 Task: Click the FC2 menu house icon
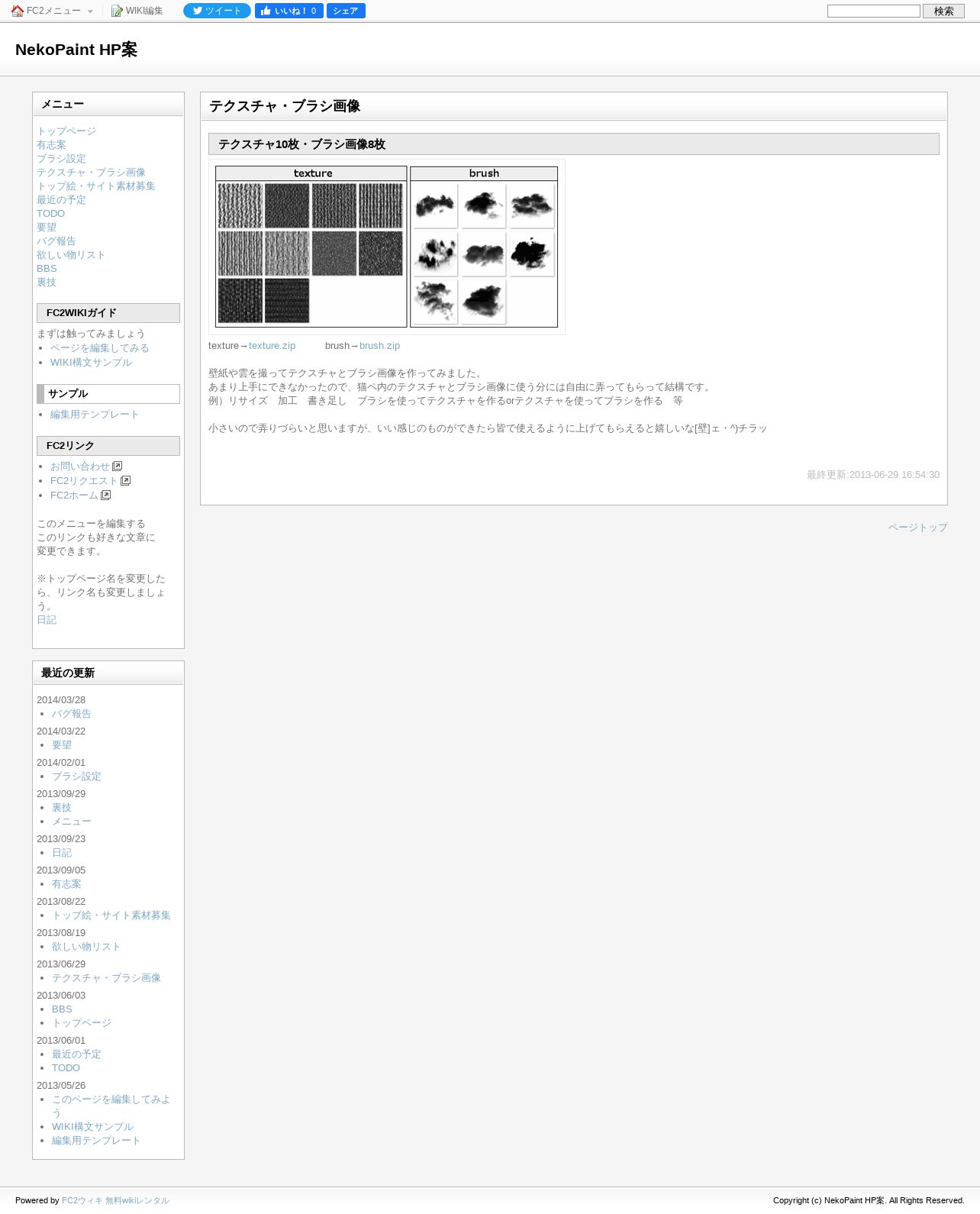tap(18, 11)
